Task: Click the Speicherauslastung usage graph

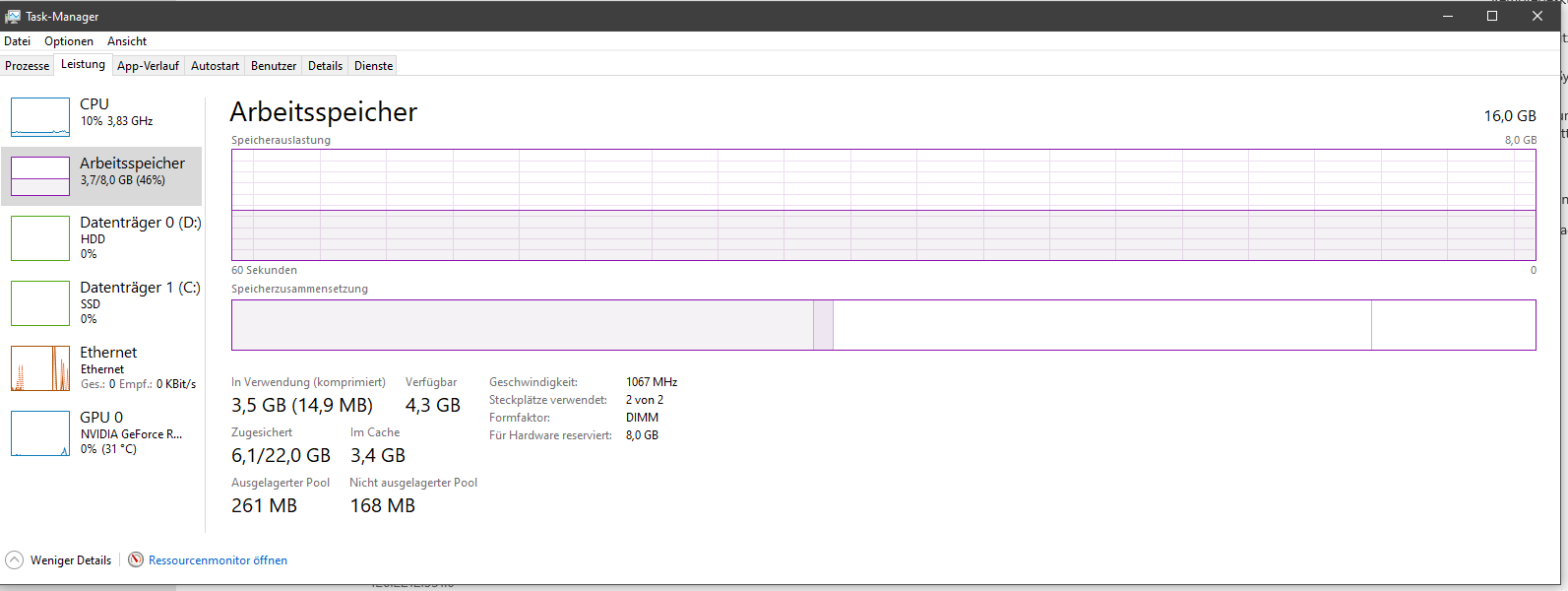Action: 883,205
